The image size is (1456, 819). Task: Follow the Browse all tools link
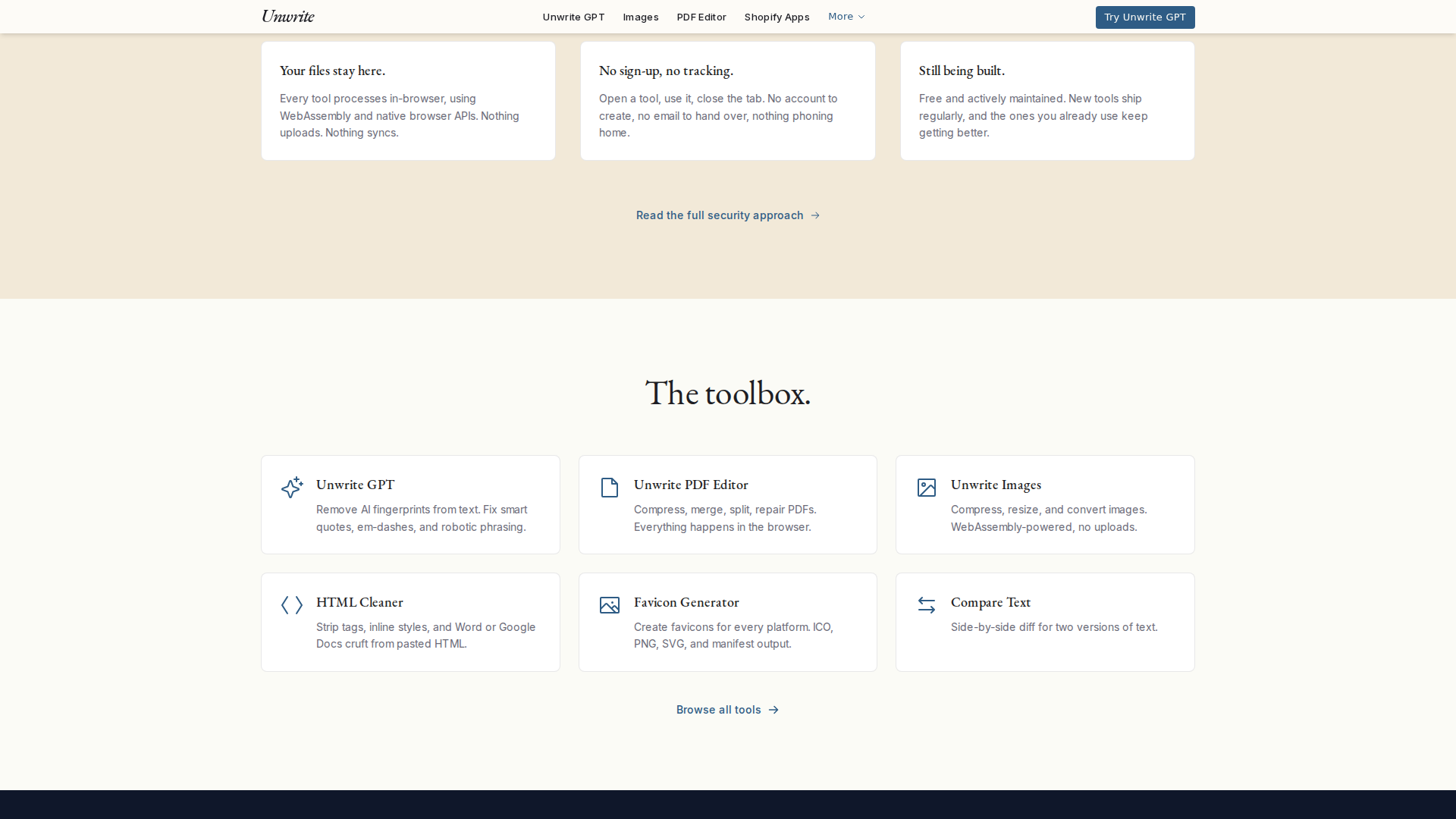coord(728,710)
